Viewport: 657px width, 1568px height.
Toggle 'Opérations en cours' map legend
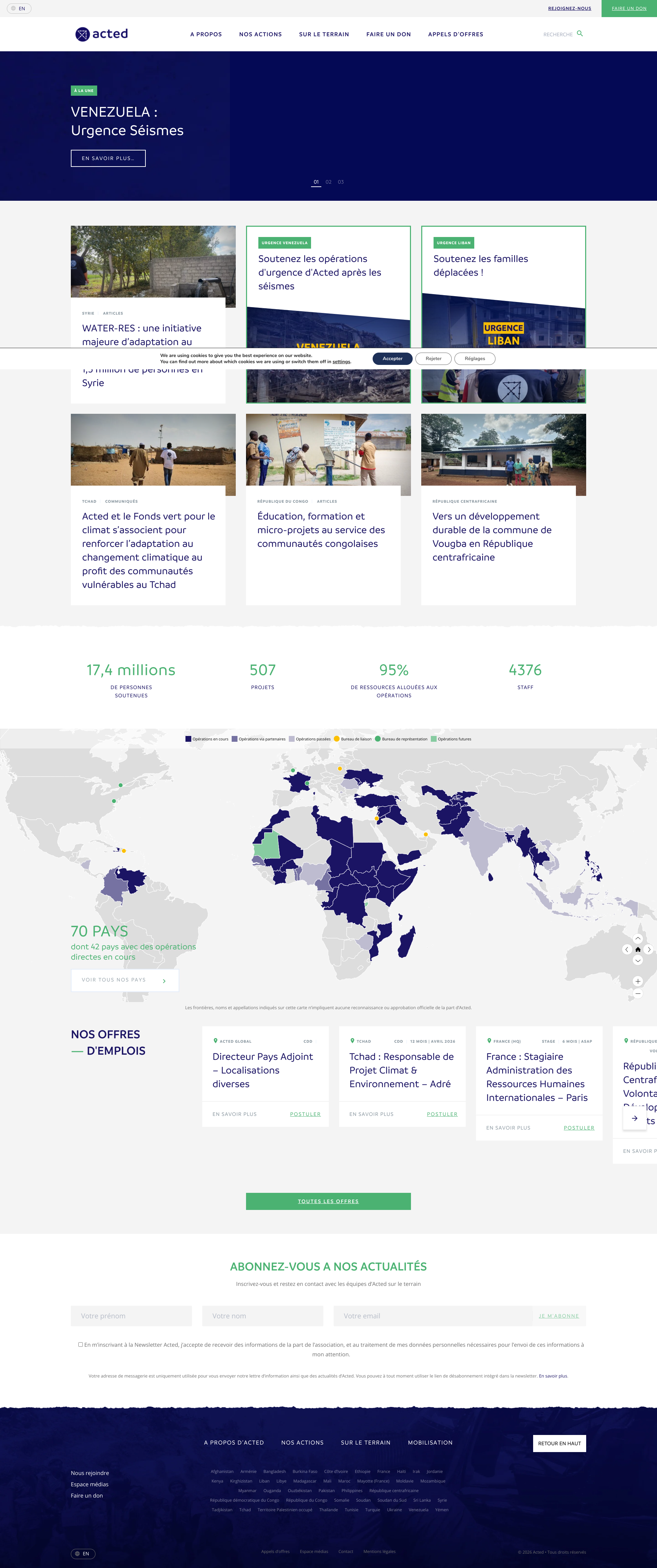pyautogui.click(x=207, y=739)
